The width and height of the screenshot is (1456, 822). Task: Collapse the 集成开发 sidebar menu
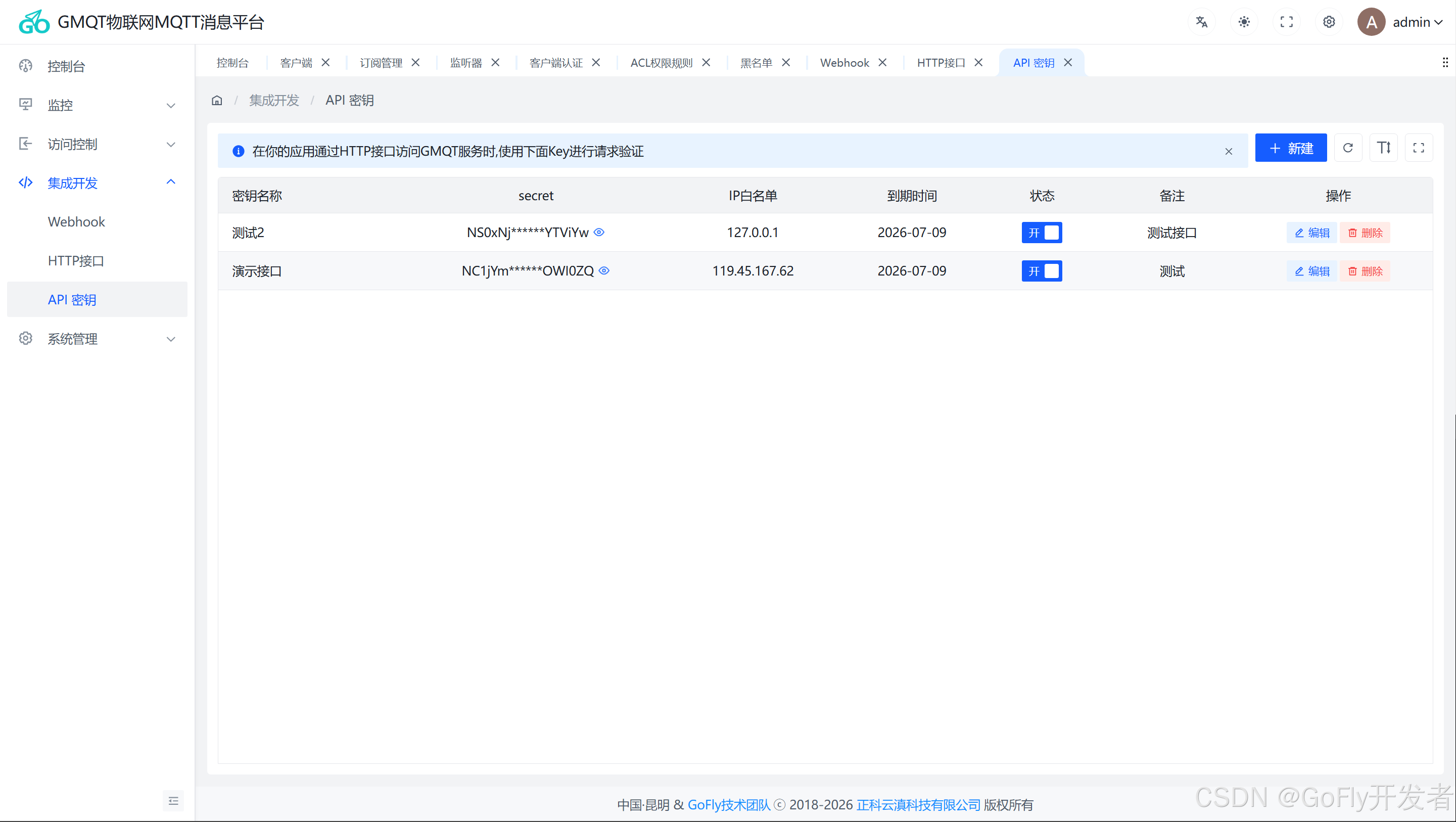(x=97, y=182)
